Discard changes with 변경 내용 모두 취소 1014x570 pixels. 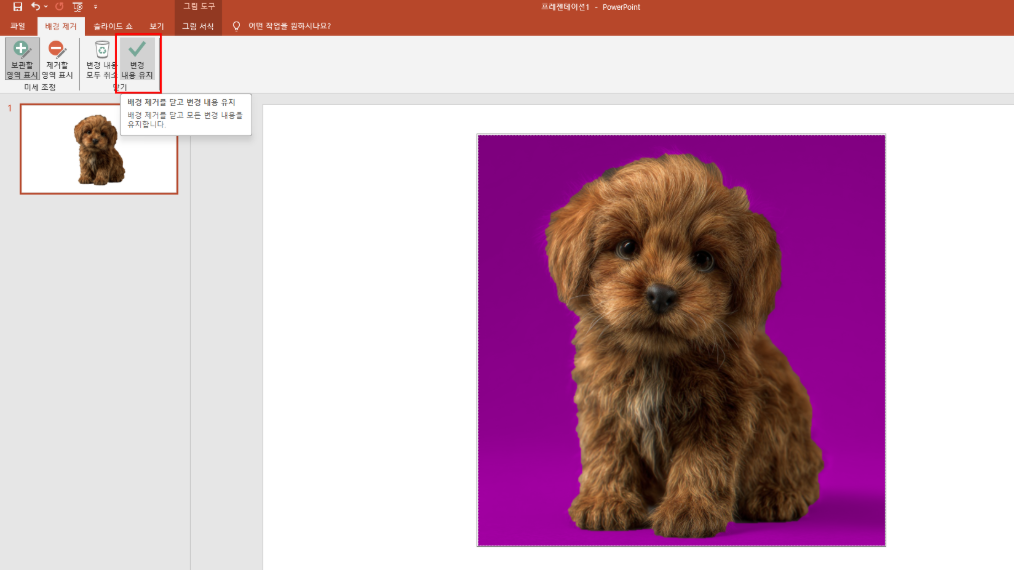pyautogui.click(x=102, y=60)
